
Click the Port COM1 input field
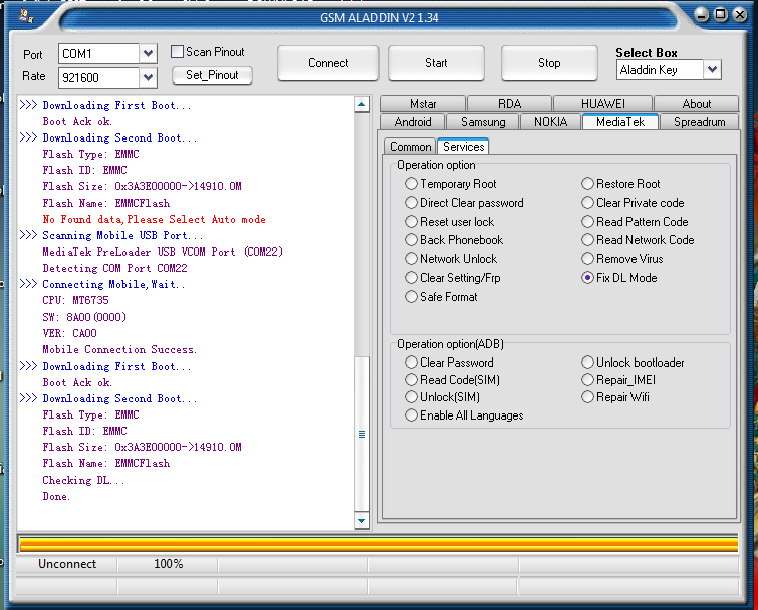99,54
